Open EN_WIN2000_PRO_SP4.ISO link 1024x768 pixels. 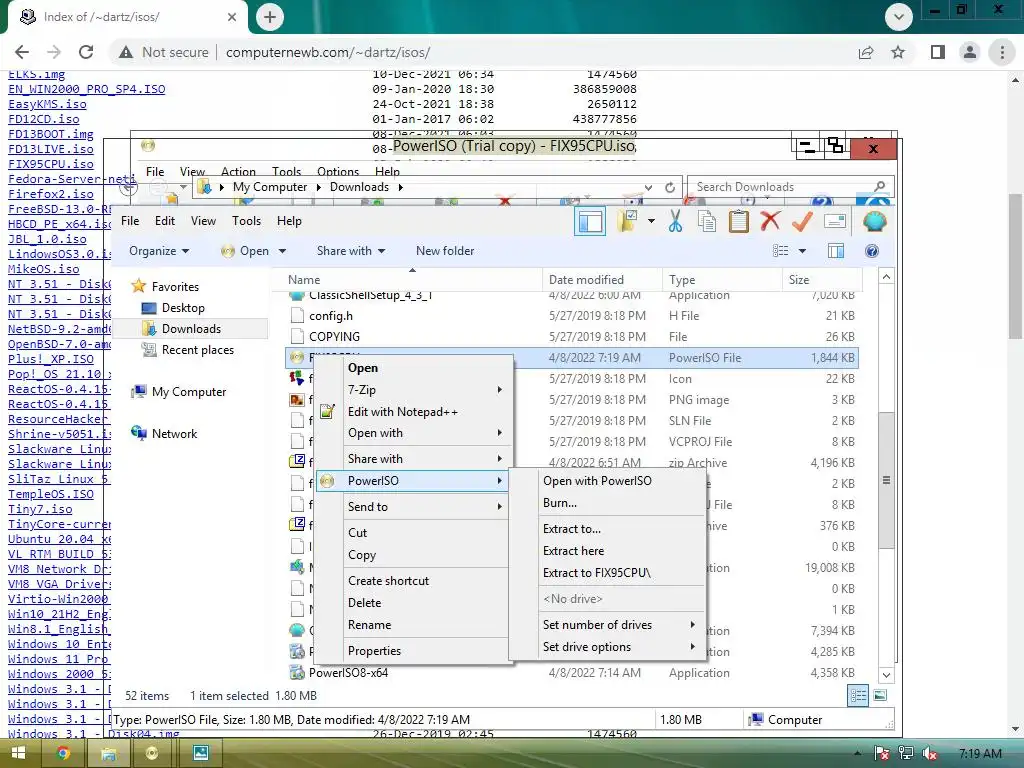86,89
